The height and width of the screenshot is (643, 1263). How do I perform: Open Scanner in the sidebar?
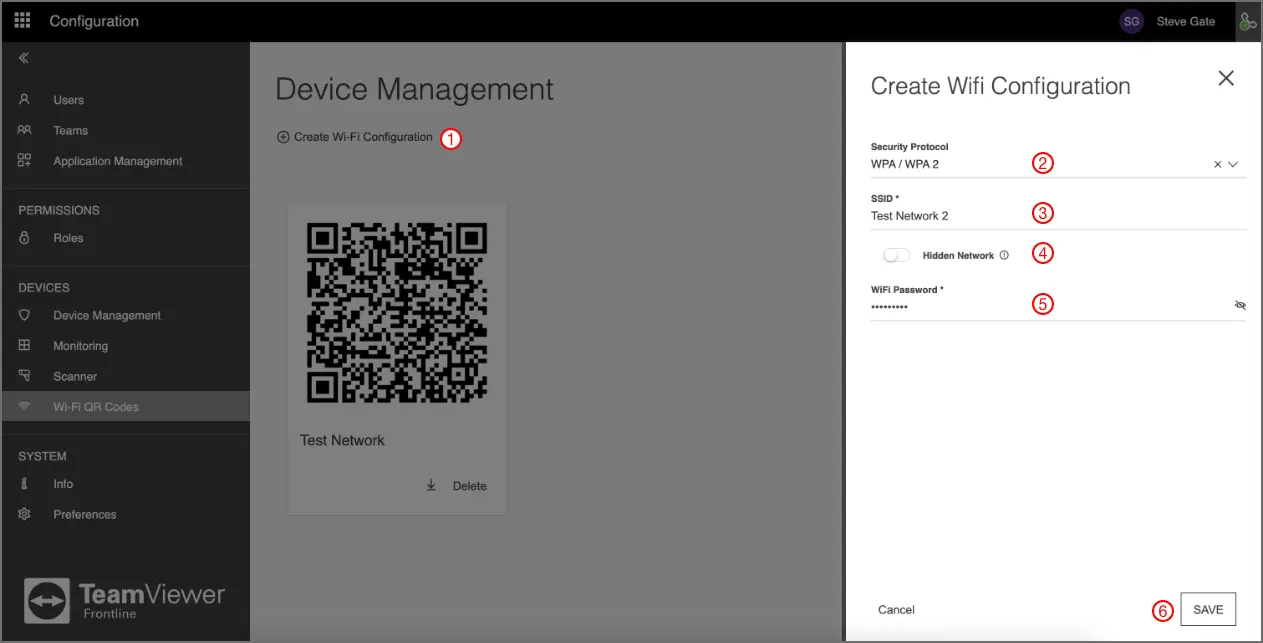(75, 376)
